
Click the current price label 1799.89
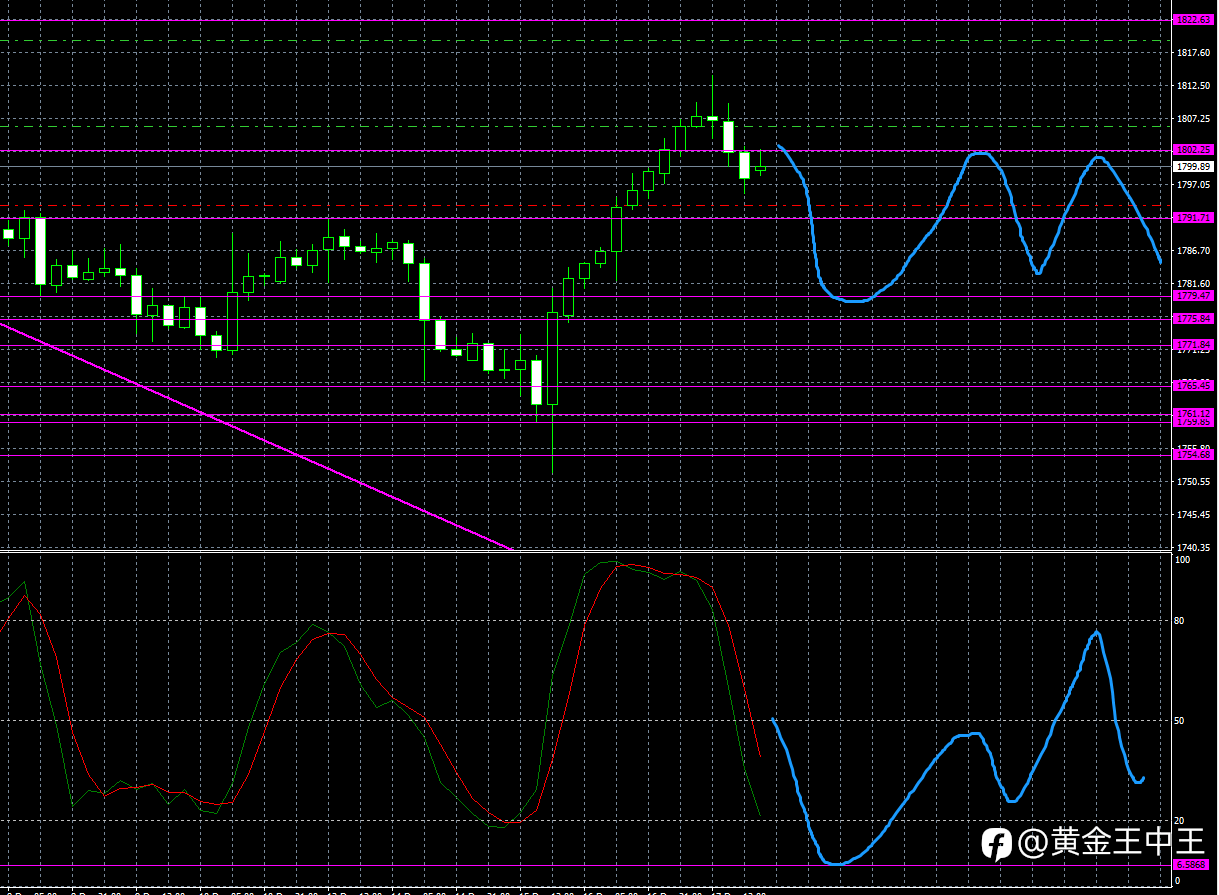[1194, 167]
